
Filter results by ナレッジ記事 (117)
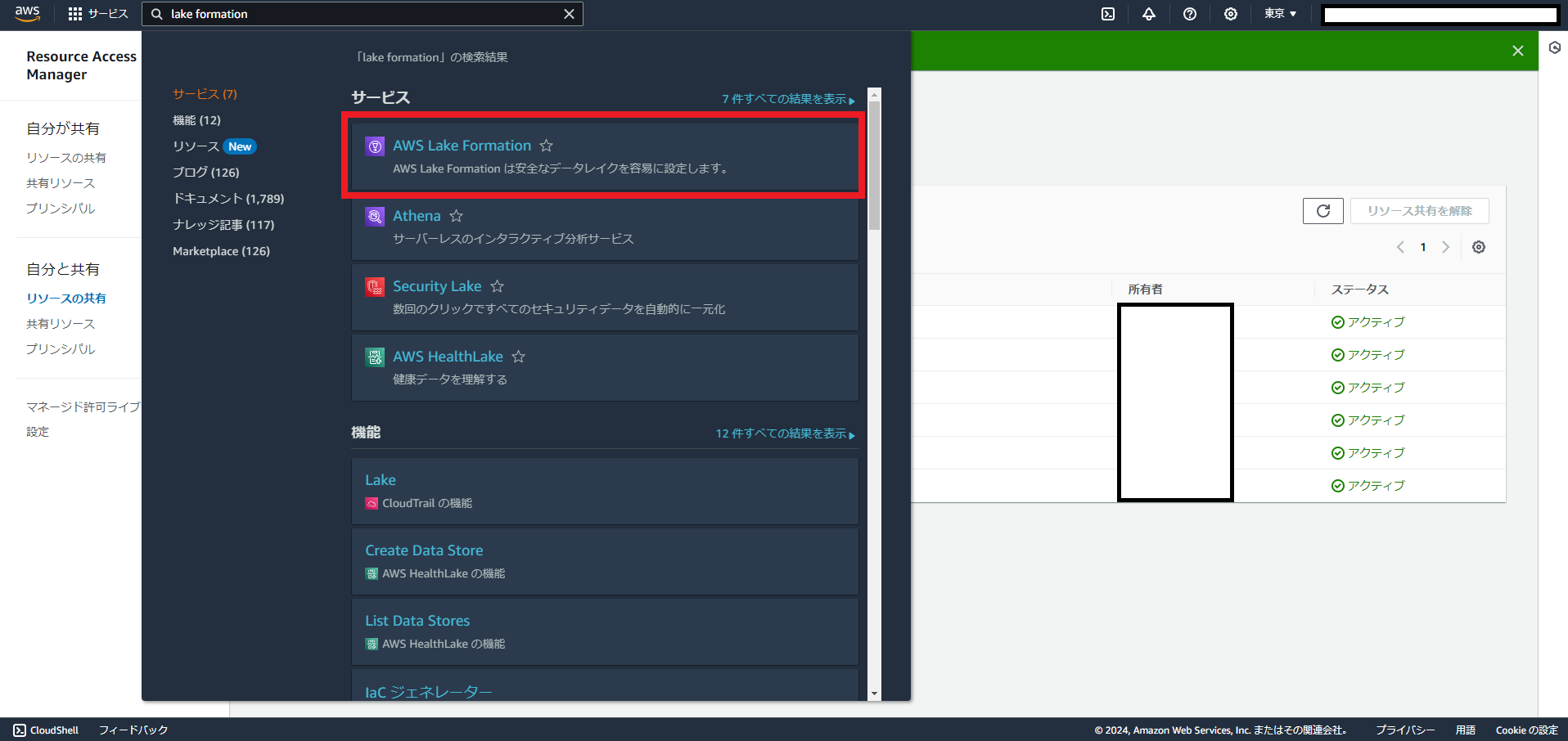tap(223, 225)
